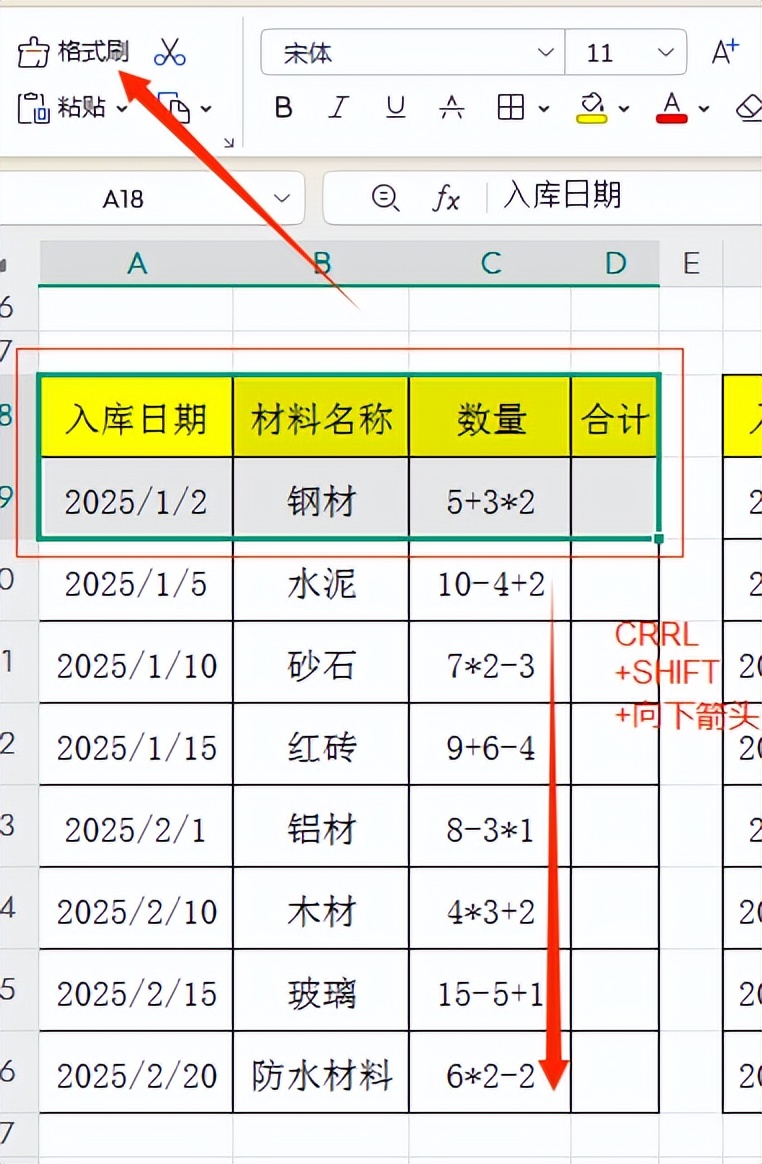Select cell with date 2025/1/2
Screen dimensions: 762x1164
137,499
